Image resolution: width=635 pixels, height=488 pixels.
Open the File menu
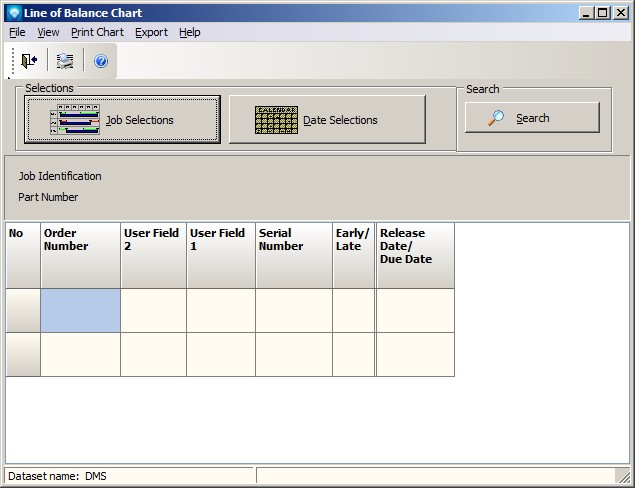coord(17,32)
